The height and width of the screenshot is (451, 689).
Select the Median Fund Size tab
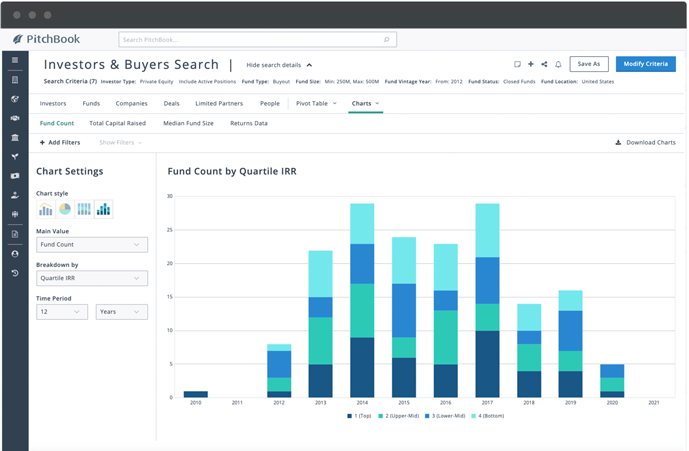pyautogui.click(x=188, y=123)
